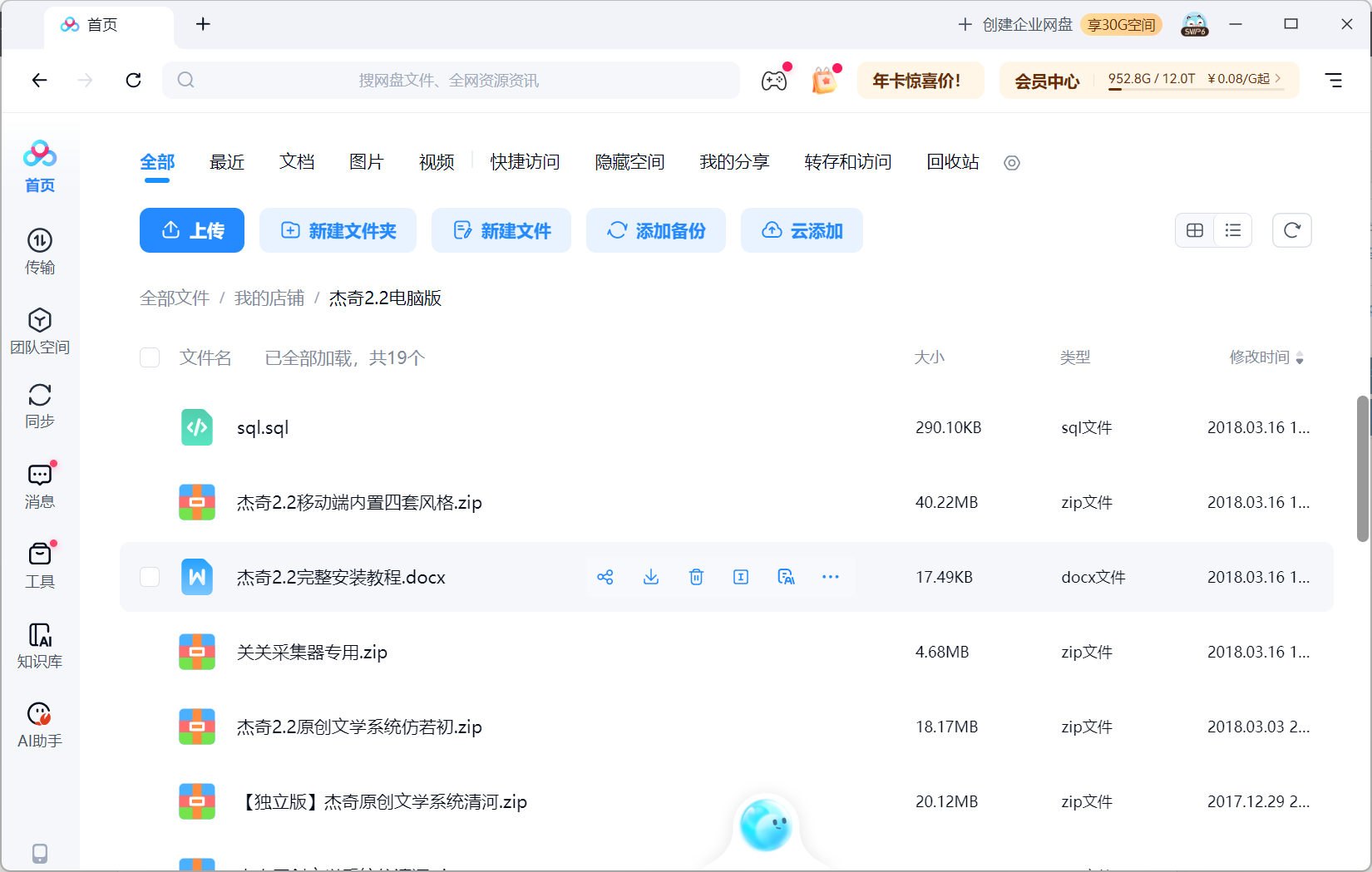Open the 转存和访问 tab
The width and height of the screenshot is (1372, 872).
click(848, 162)
